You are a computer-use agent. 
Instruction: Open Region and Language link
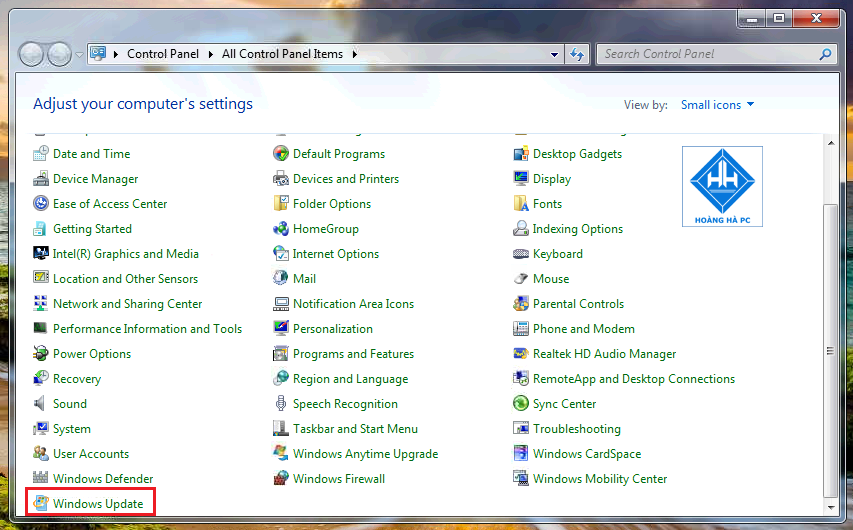pos(350,379)
